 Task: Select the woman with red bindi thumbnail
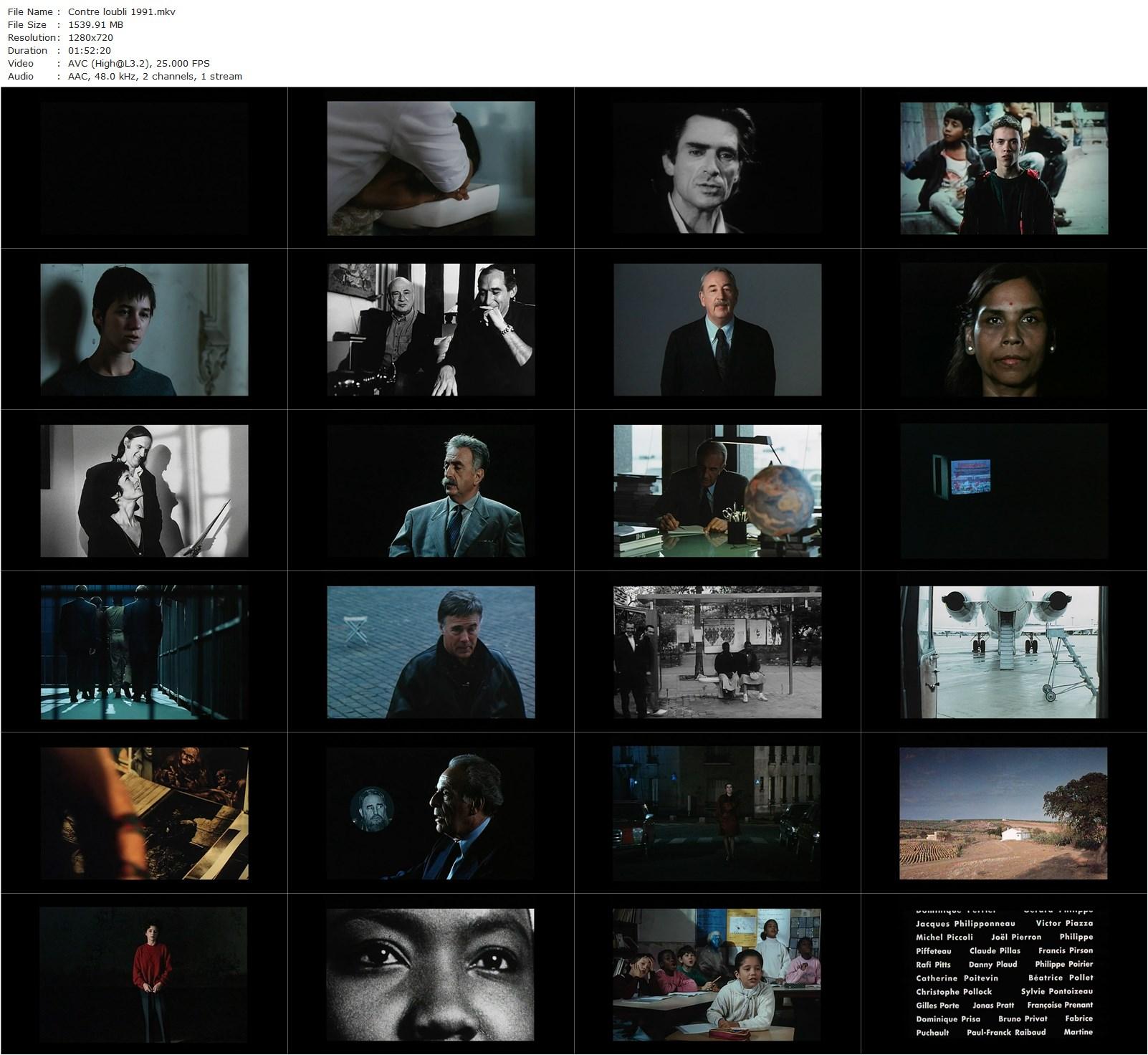pos(1003,330)
